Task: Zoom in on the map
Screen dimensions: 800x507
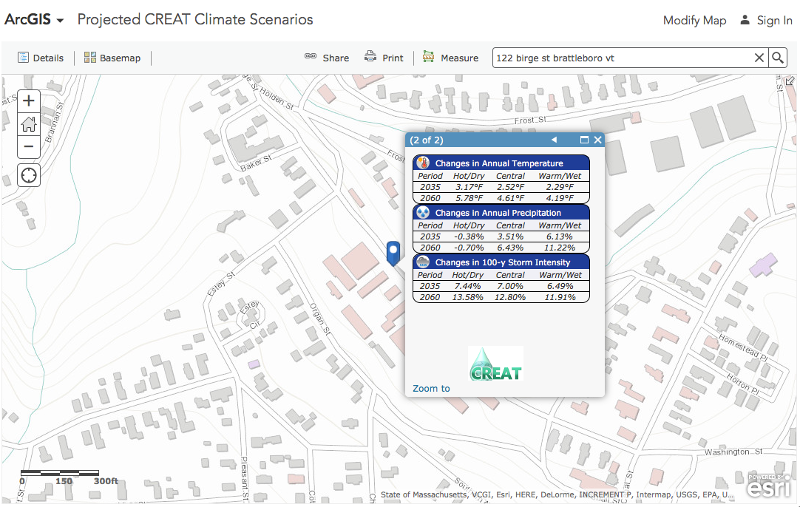Action: pyautogui.click(x=29, y=101)
